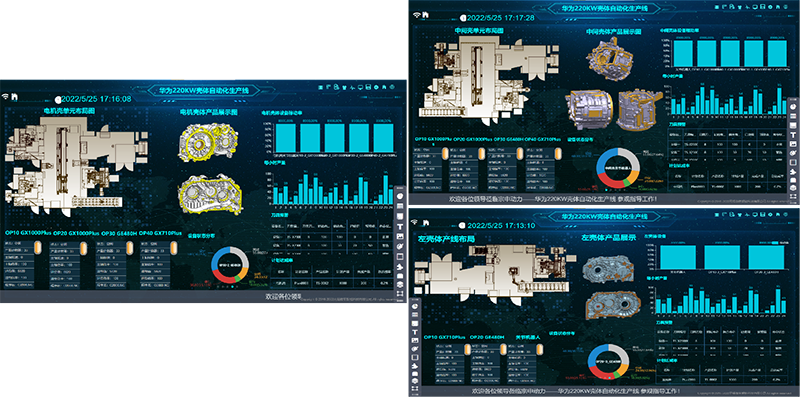Click the 左壳体产品展示 heading
The image size is (800, 397).
point(608,238)
